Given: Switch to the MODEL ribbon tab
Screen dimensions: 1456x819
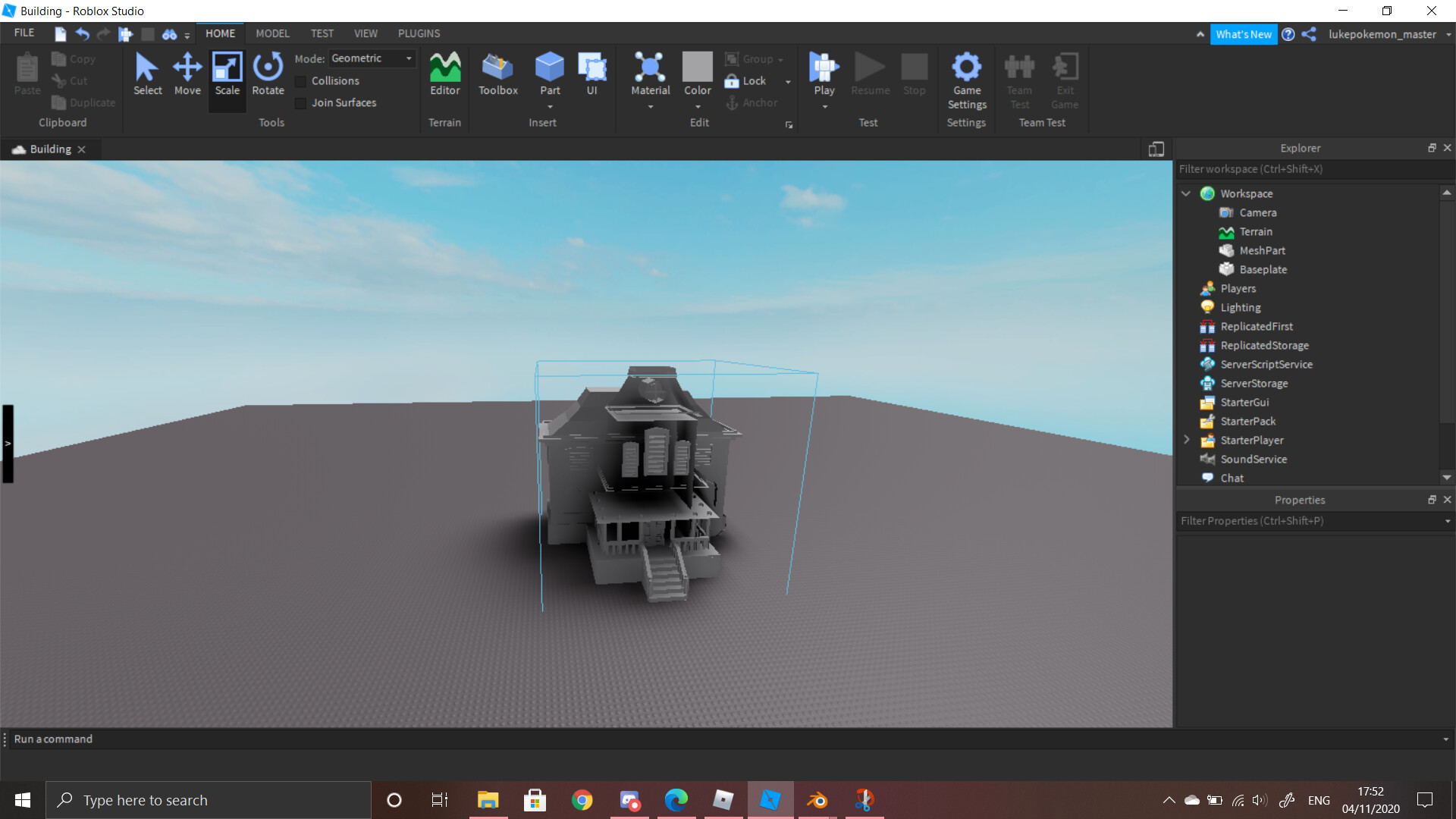Looking at the screenshot, I should pos(272,33).
